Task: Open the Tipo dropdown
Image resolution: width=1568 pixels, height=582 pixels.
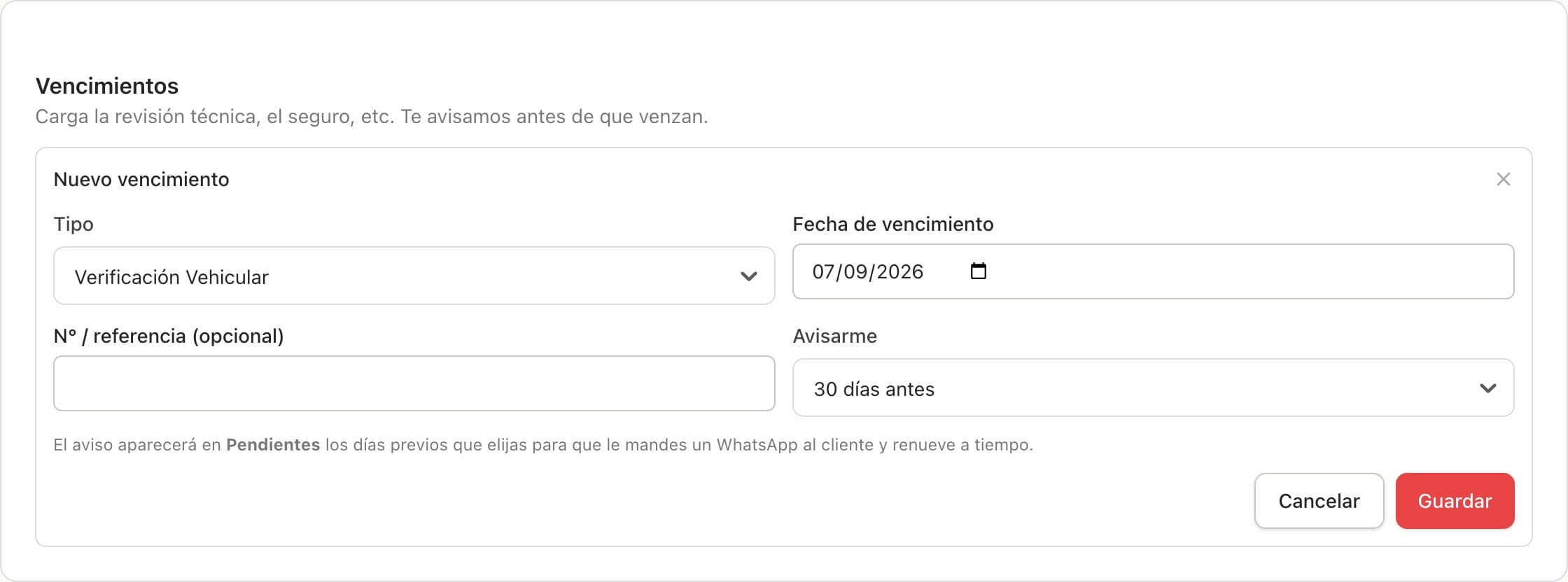Action: click(x=414, y=276)
